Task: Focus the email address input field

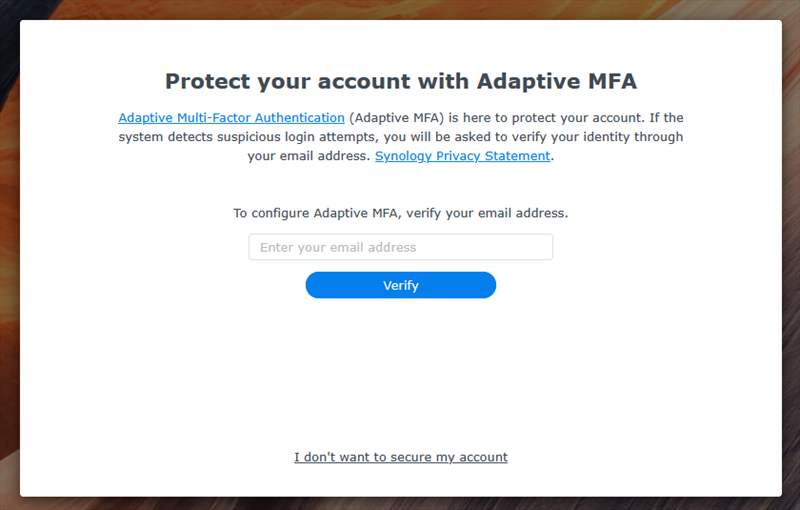Action: [x=401, y=247]
